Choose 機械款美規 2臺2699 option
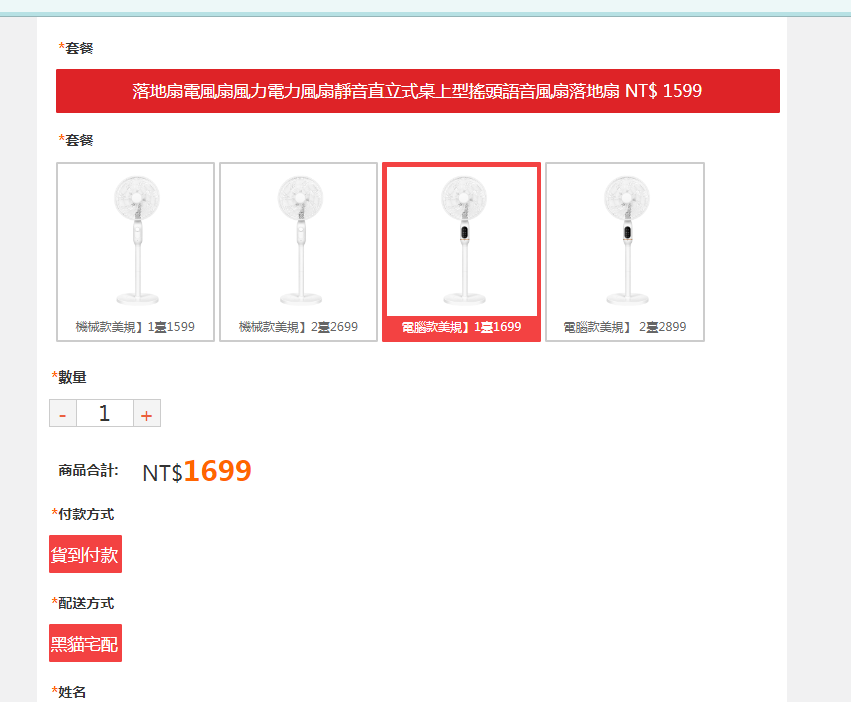The height and width of the screenshot is (702, 851). 299,252
